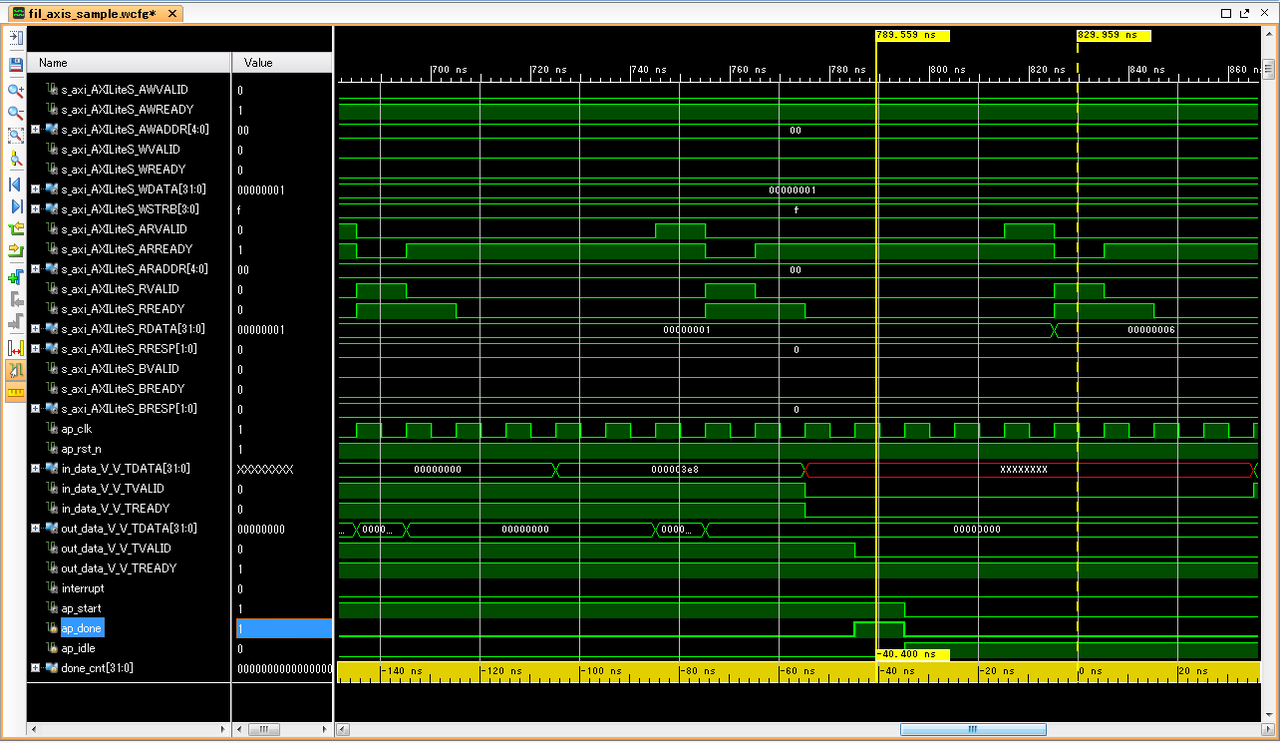Select the s_axi_AXILiteS_WREADY signal
The width and height of the screenshot is (1280, 743).
[x=123, y=170]
